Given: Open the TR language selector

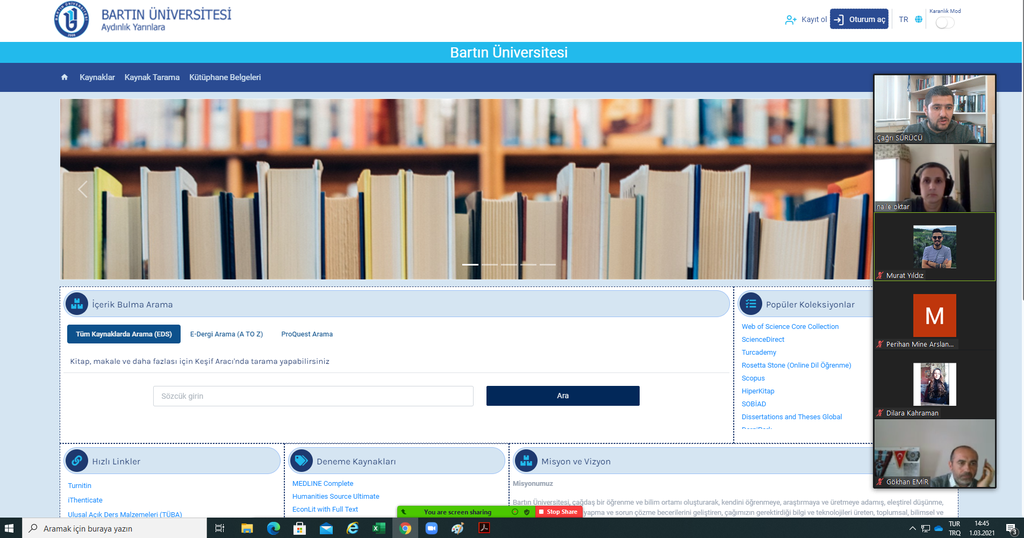Looking at the screenshot, I should click(904, 20).
